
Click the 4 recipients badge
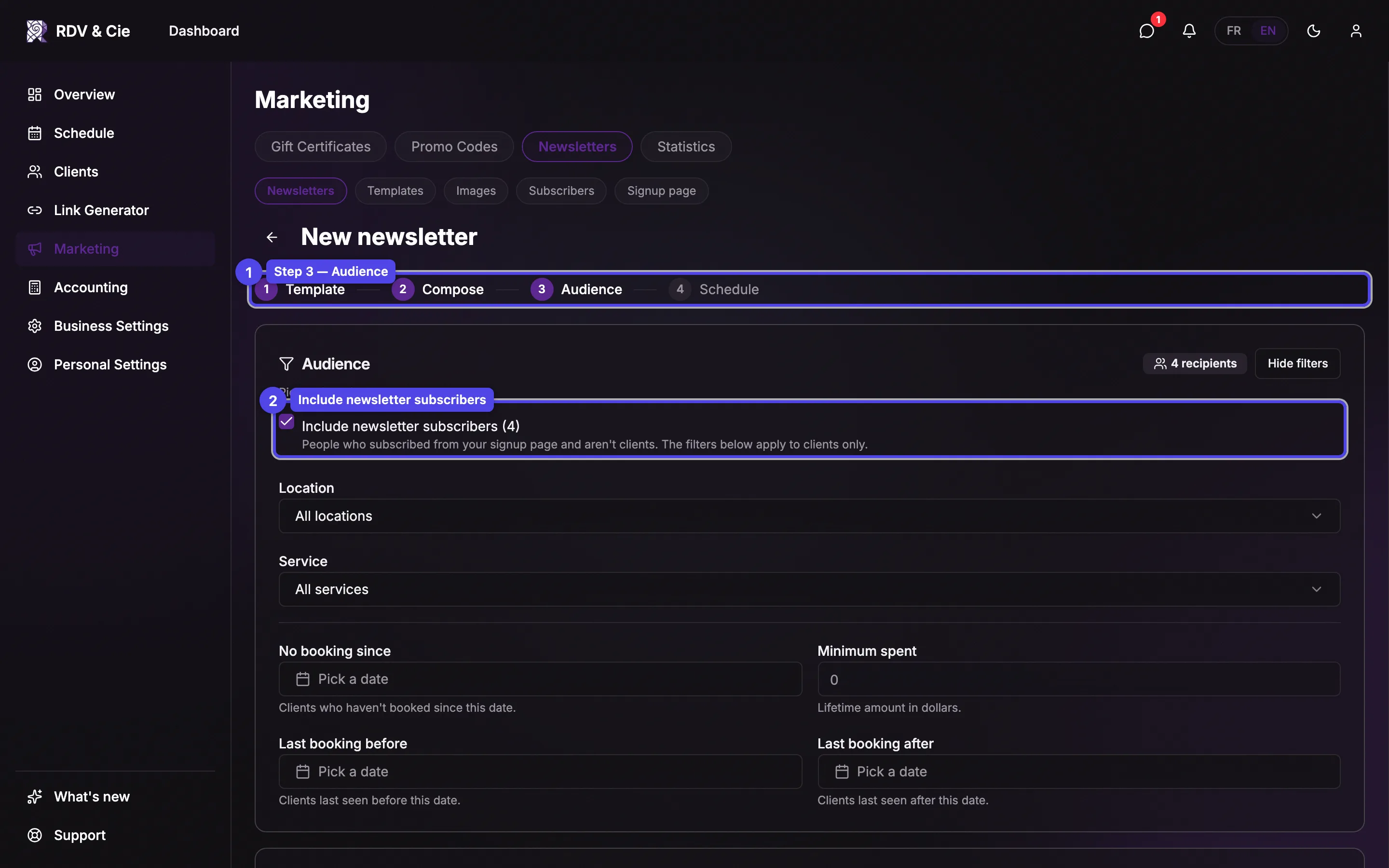tap(1195, 364)
